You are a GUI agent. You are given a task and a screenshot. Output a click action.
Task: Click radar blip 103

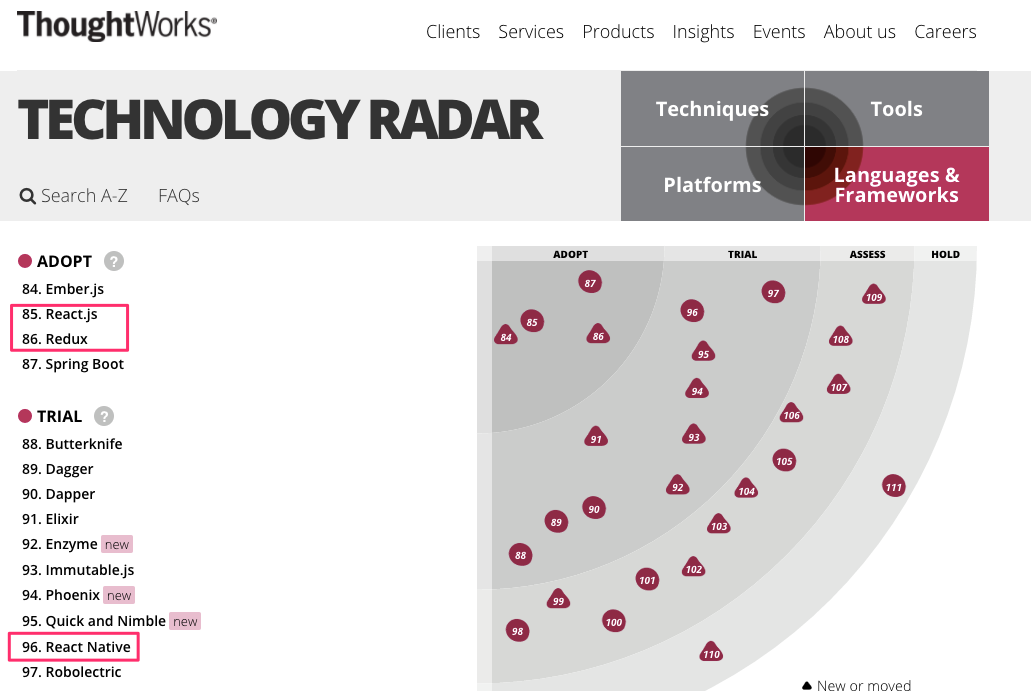[719, 525]
